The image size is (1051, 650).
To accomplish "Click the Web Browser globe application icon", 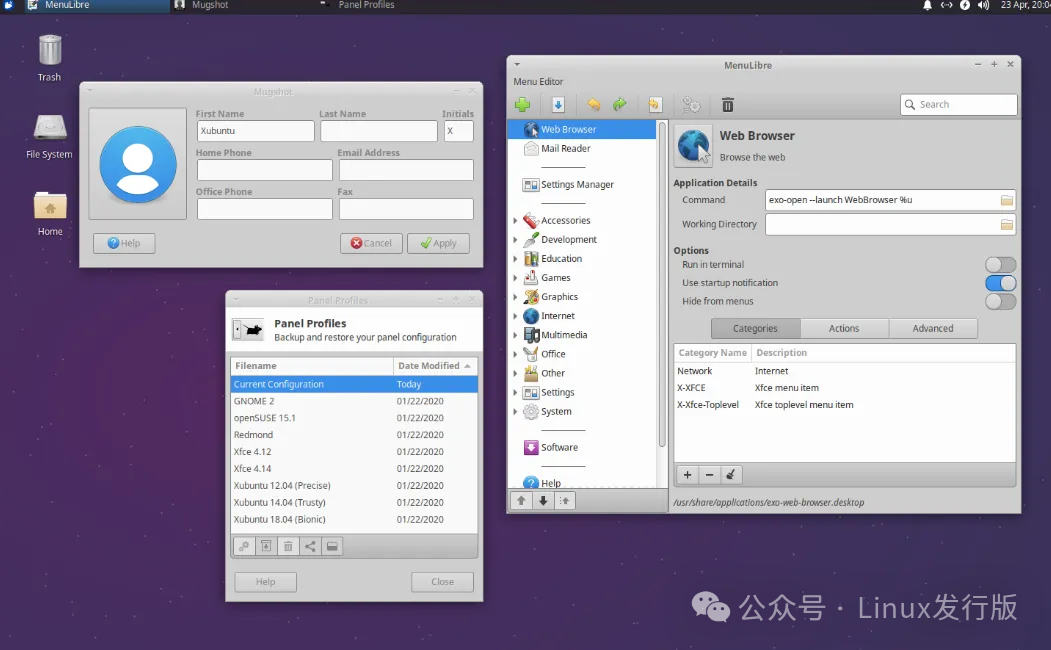I will pyautogui.click(x=693, y=146).
